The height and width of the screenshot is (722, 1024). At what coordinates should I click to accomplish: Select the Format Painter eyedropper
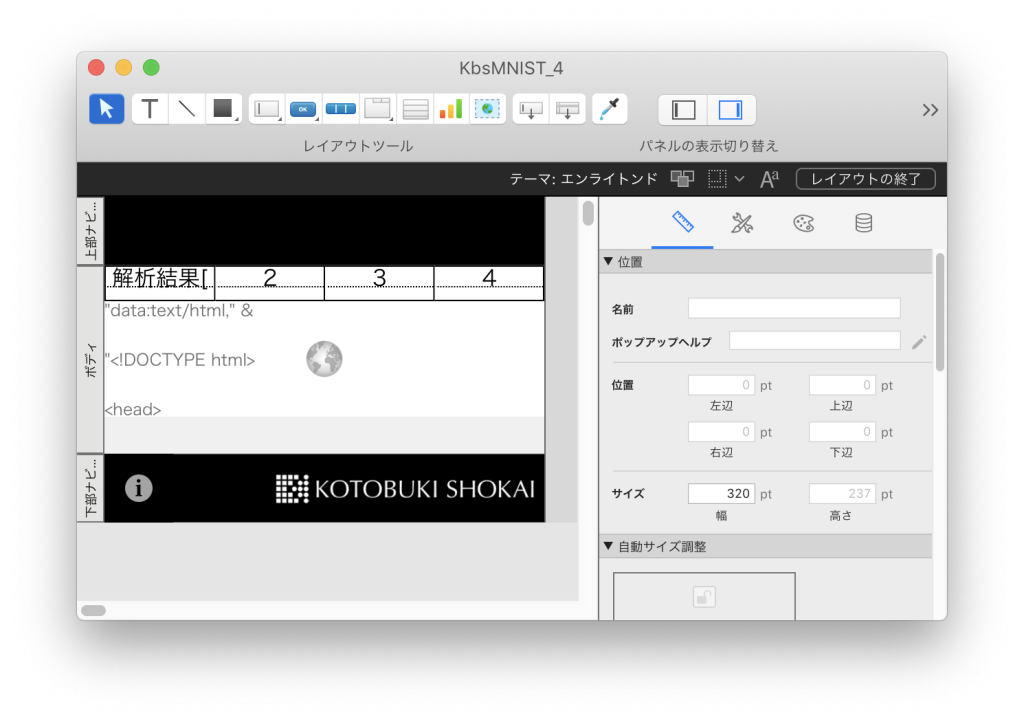pyautogui.click(x=610, y=109)
